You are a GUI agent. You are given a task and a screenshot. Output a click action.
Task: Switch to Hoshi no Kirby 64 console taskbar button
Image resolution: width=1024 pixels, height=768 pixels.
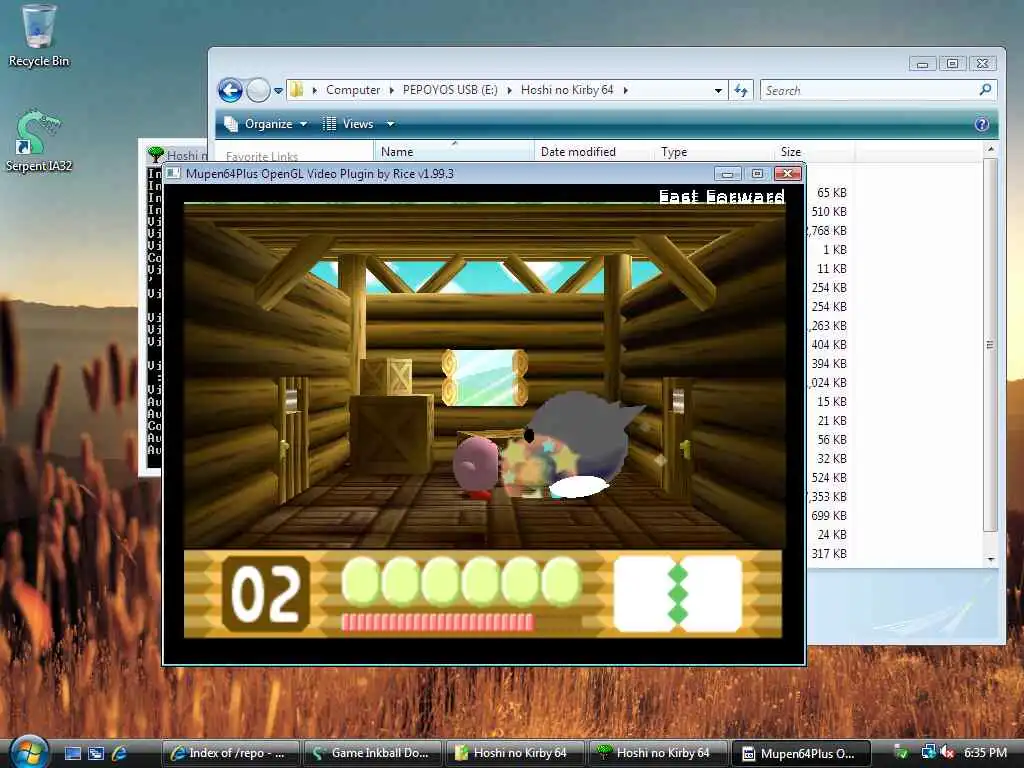pyautogui.click(x=658, y=753)
